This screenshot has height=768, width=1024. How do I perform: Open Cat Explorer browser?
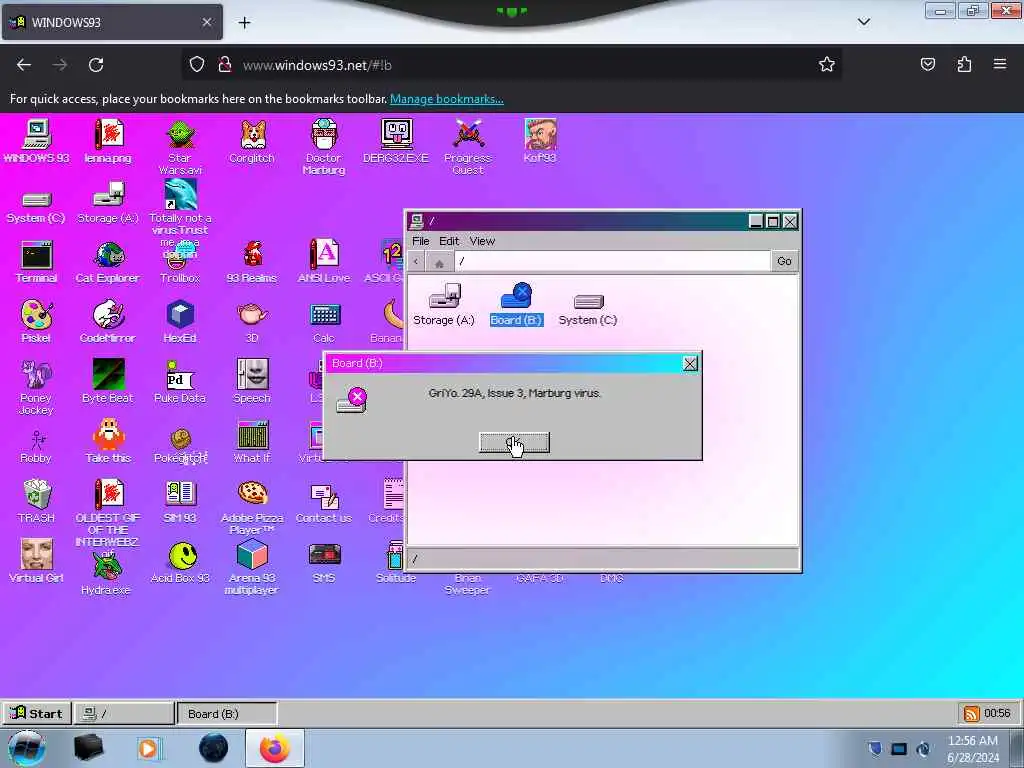(108, 262)
